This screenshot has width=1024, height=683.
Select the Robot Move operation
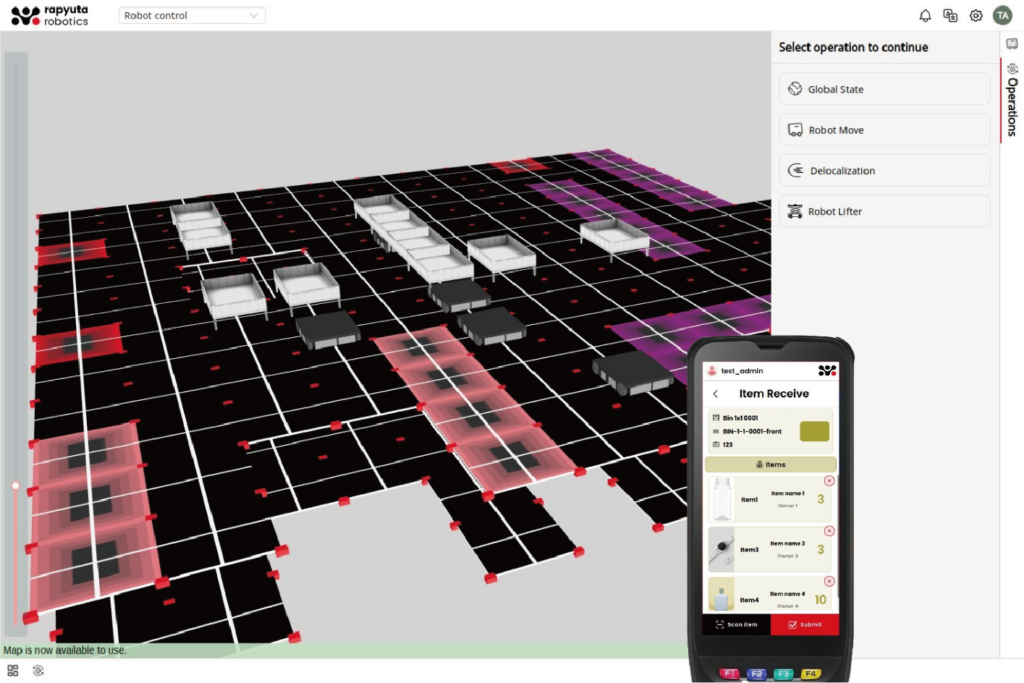884,130
